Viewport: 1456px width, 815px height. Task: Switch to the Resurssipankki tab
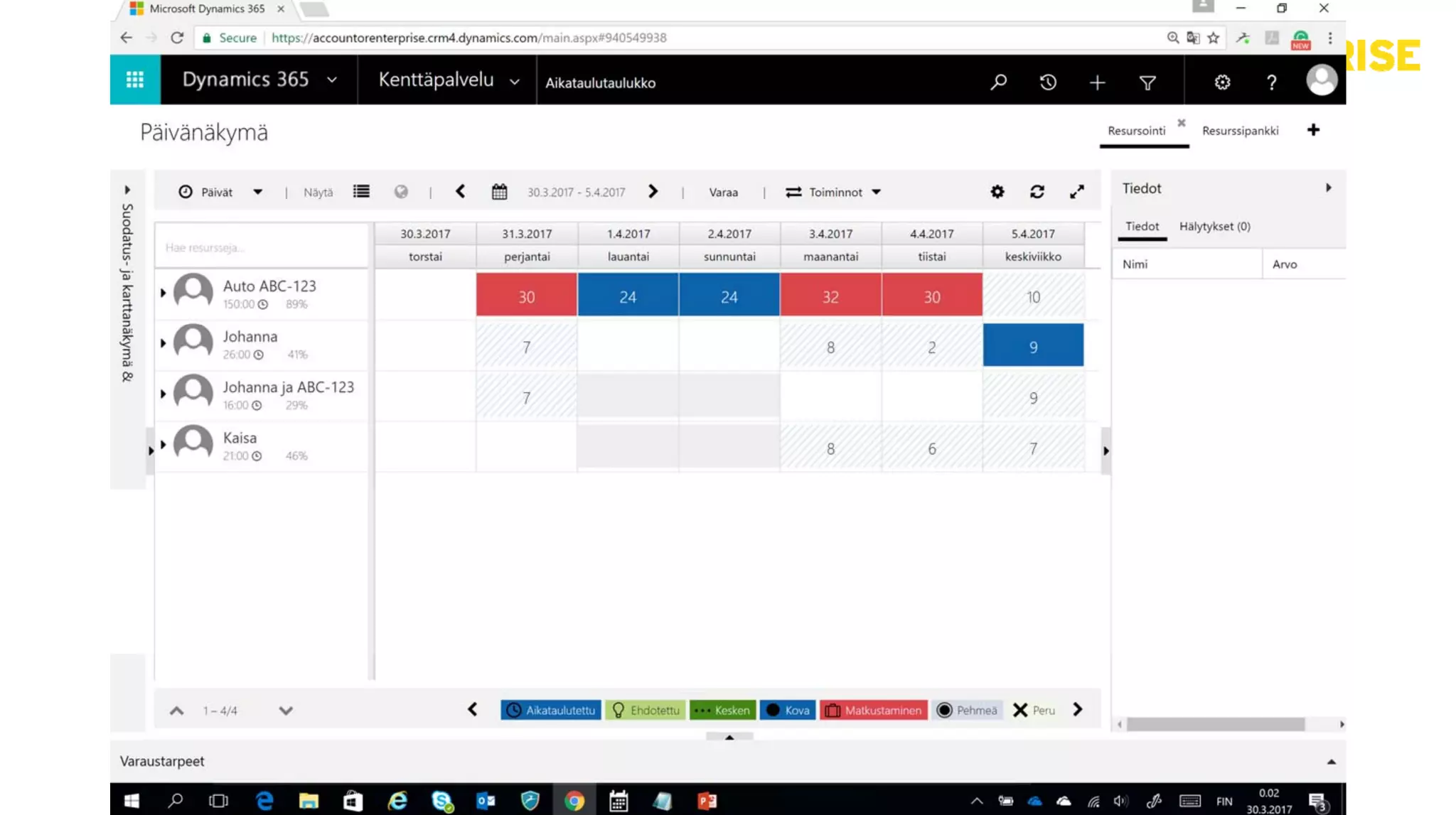pyautogui.click(x=1240, y=131)
